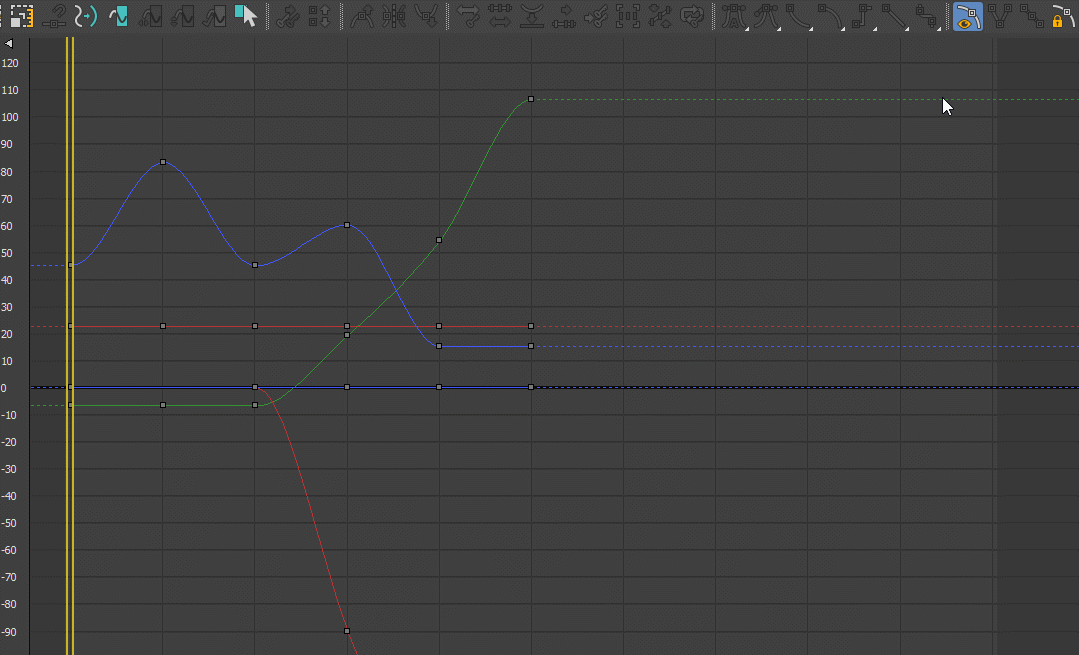Click the bracketed frame region keys icon
The height and width of the screenshot is (655, 1079).
[x=627, y=16]
